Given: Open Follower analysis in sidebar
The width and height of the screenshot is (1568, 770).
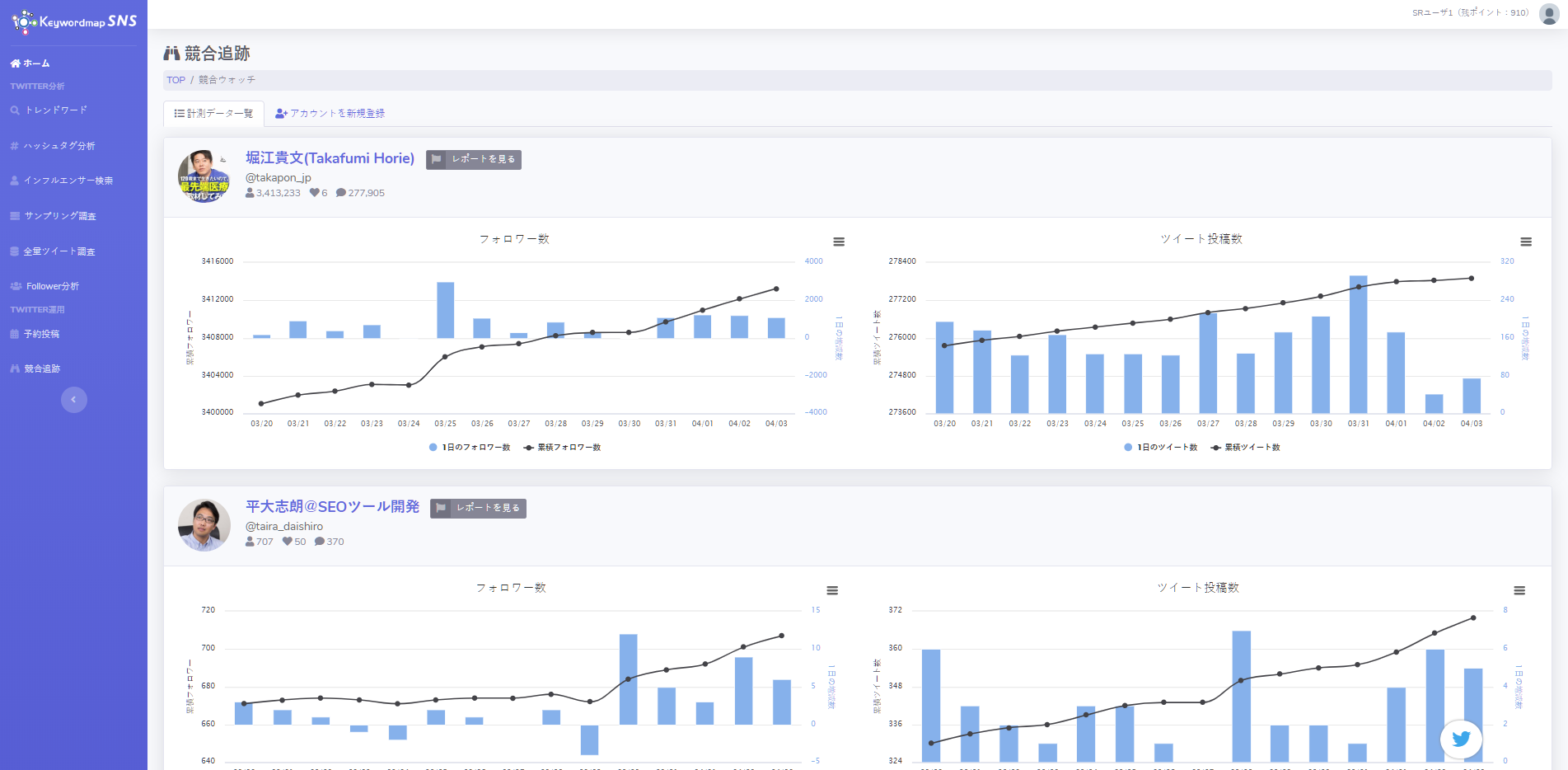Looking at the screenshot, I should tap(52, 286).
